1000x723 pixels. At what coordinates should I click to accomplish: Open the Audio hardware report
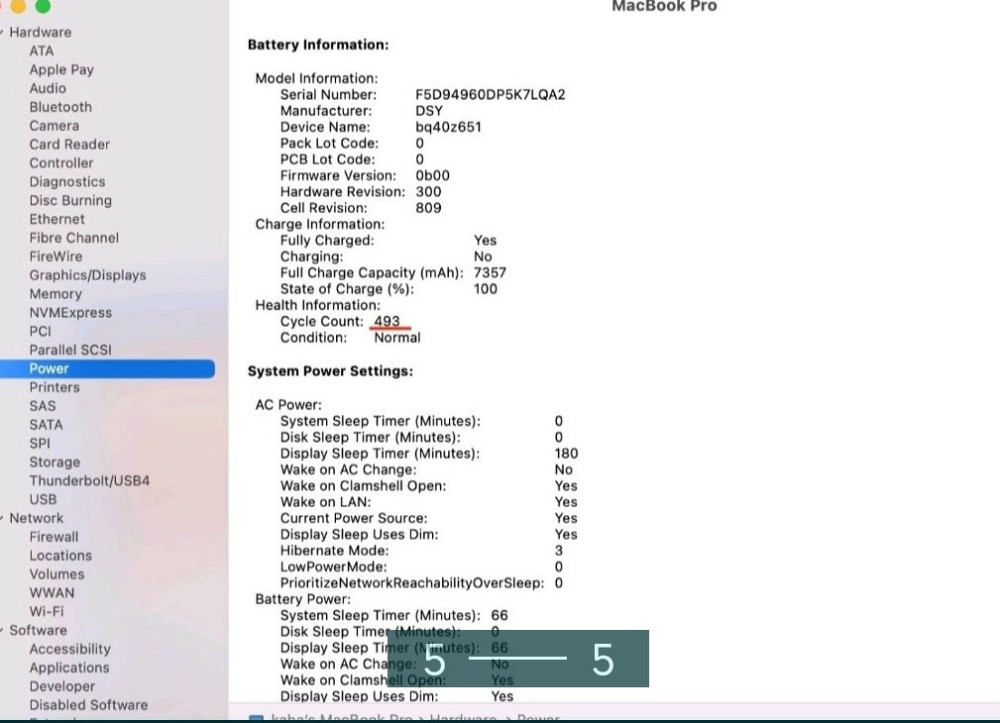tap(47, 88)
